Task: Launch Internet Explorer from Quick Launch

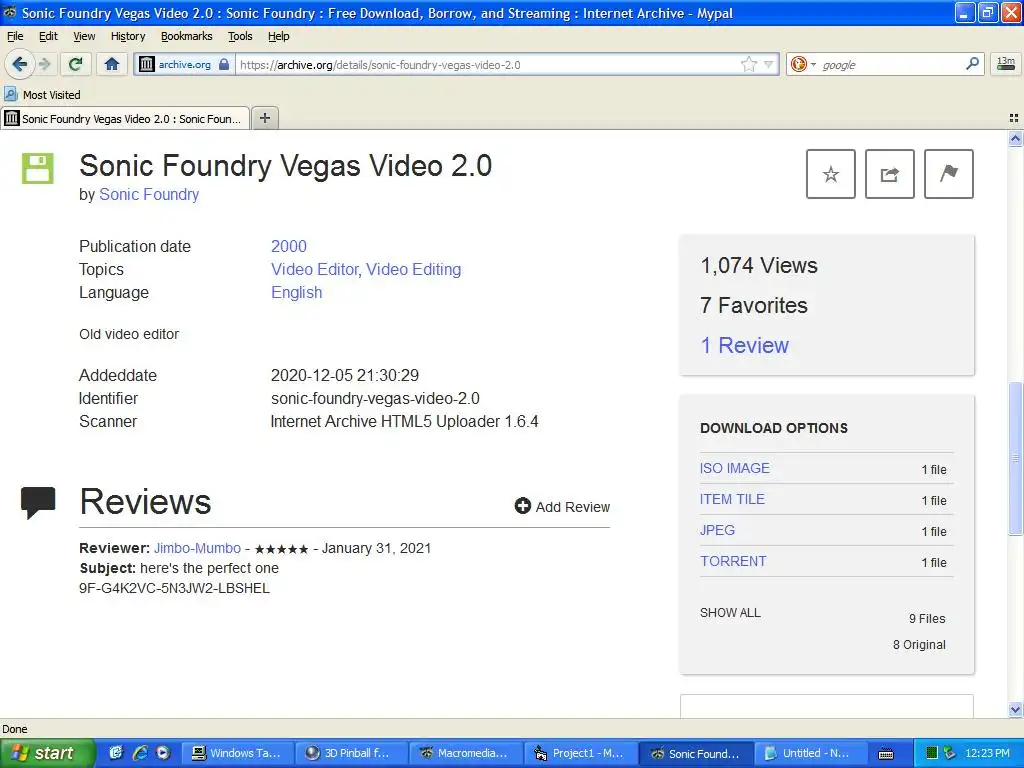Action: click(140, 753)
